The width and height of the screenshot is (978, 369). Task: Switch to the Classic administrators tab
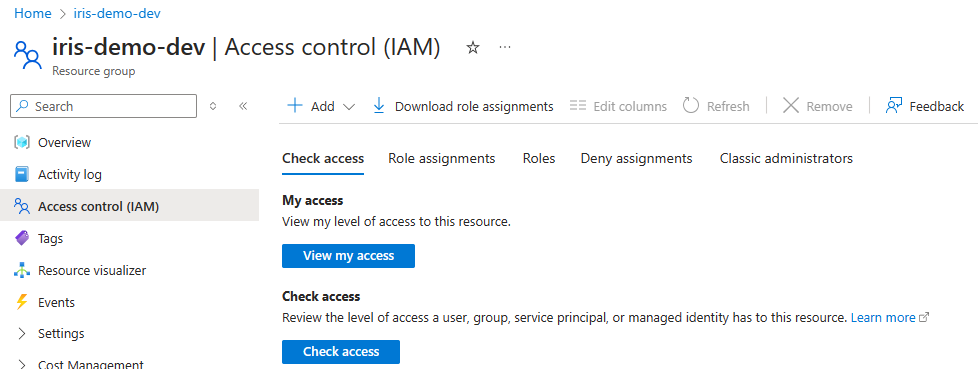click(x=786, y=158)
